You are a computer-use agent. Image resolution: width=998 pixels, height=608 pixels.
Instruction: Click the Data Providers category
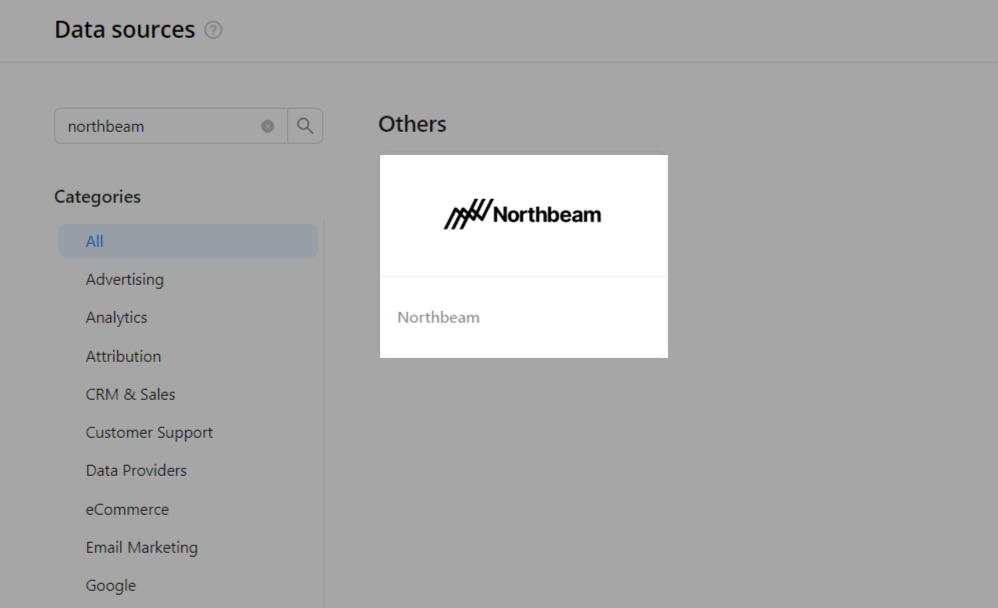pyautogui.click(x=136, y=470)
